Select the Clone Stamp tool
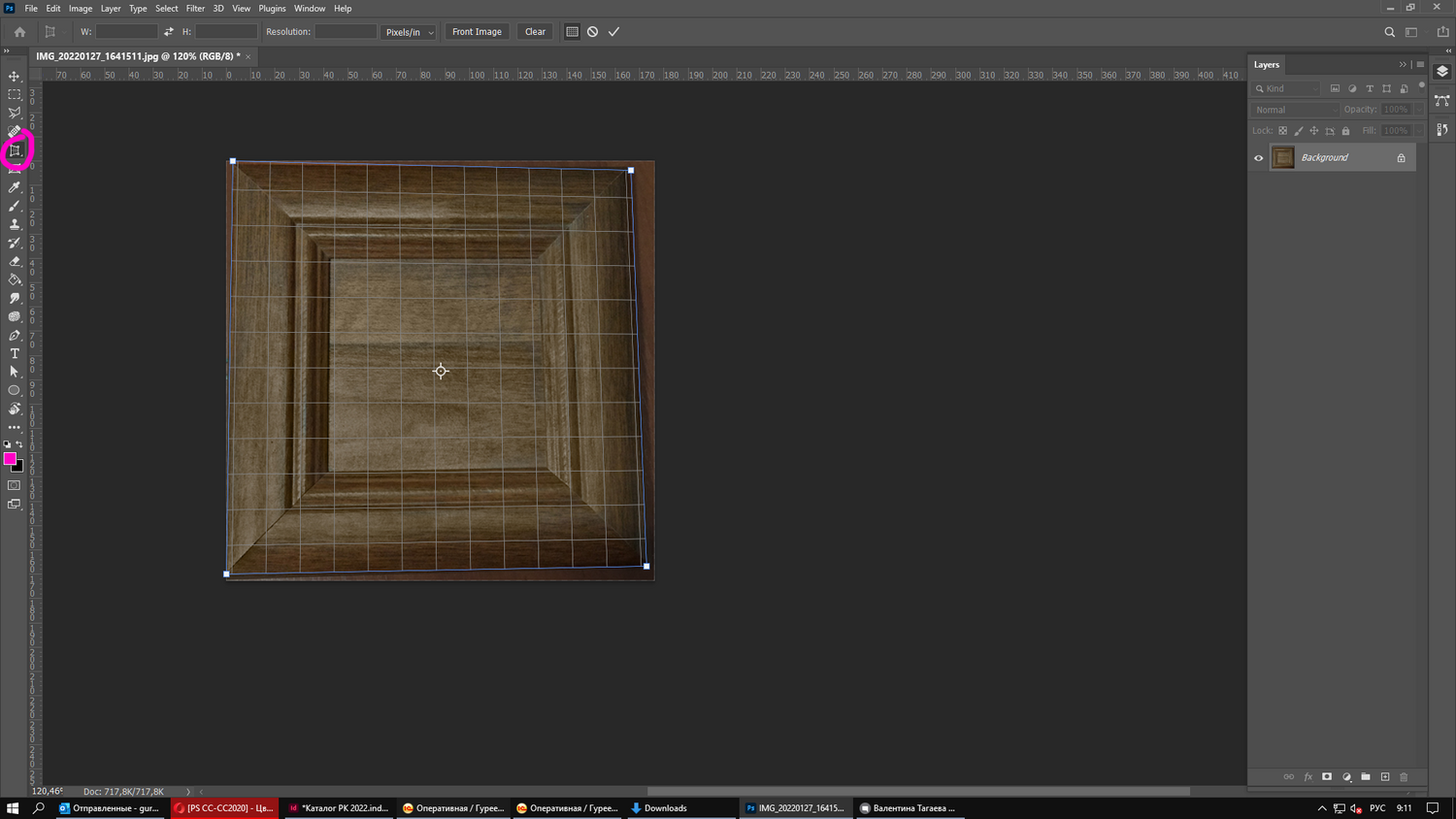Image resolution: width=1456 pixels, height=819 pixels. pyautogui.click(x=15, y=224)
